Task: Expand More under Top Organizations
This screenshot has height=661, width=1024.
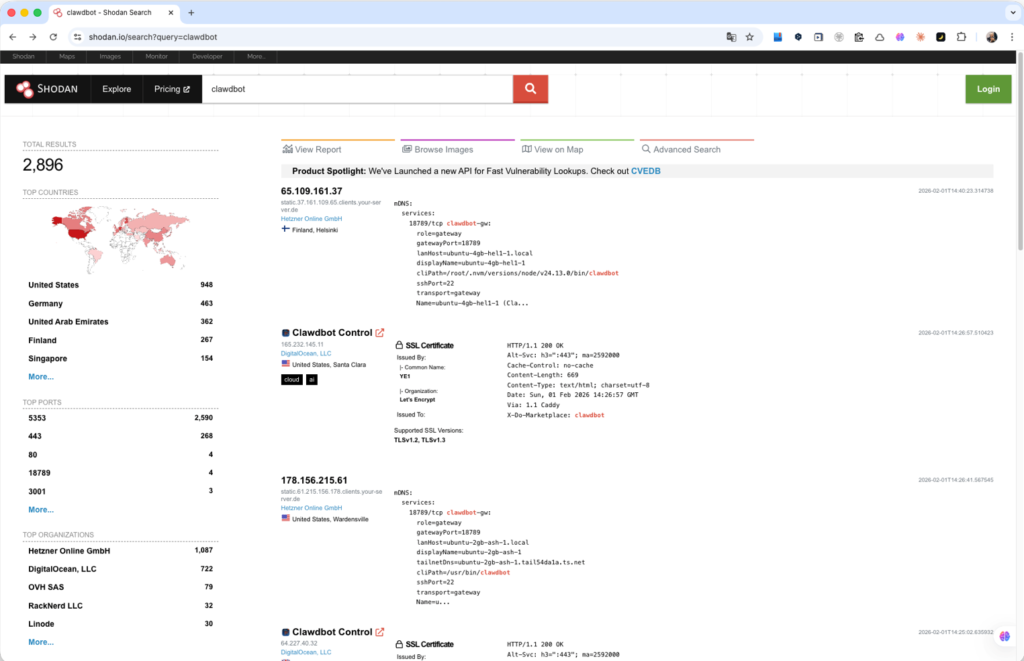Action: (x=41, y=642)
